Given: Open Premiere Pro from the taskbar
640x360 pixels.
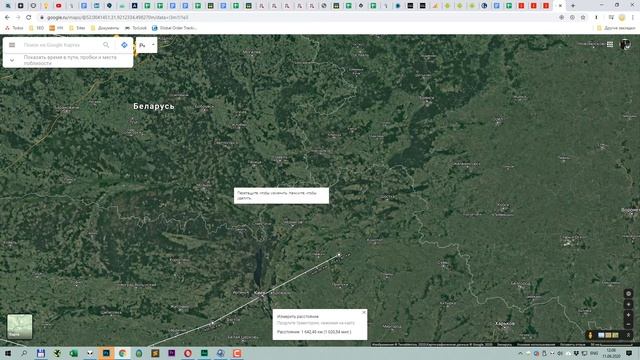Looking at the screenshot, I should point(171,353).
